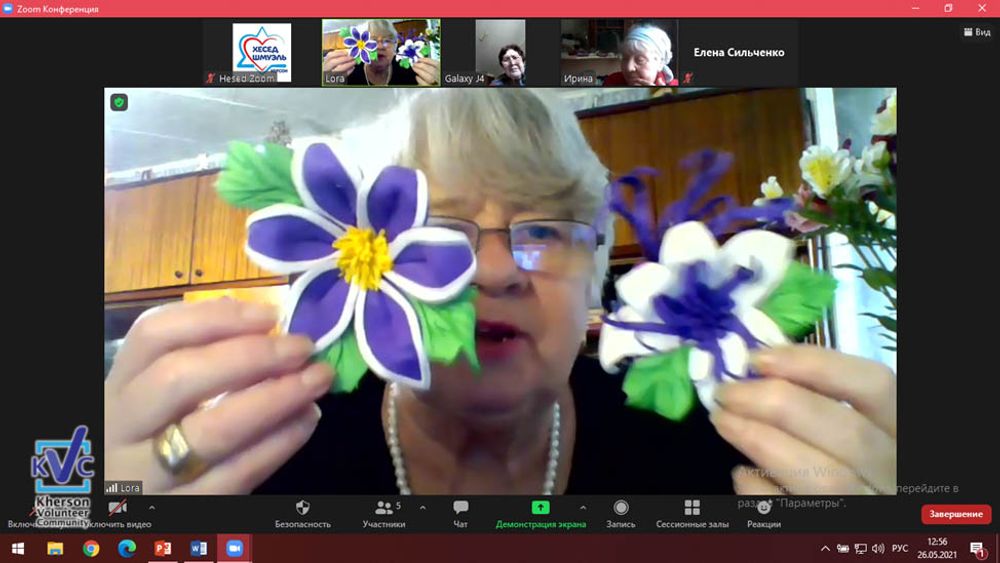This screenshot has width=1000, height=563.
Task: Open the Участники participants panel
Action: pos(384,514)
